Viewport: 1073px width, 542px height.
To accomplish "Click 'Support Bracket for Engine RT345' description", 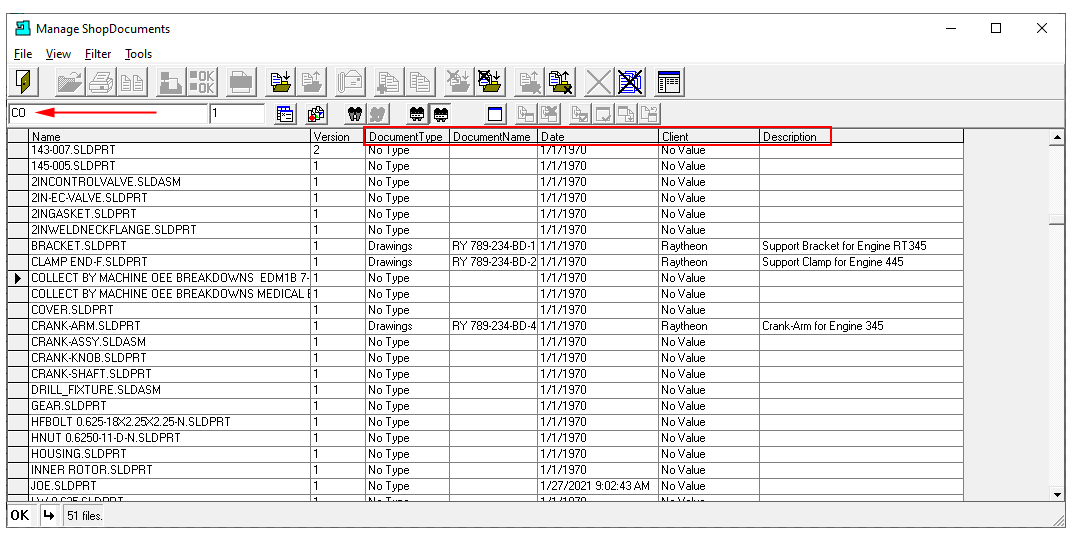I will coord(844,246).
